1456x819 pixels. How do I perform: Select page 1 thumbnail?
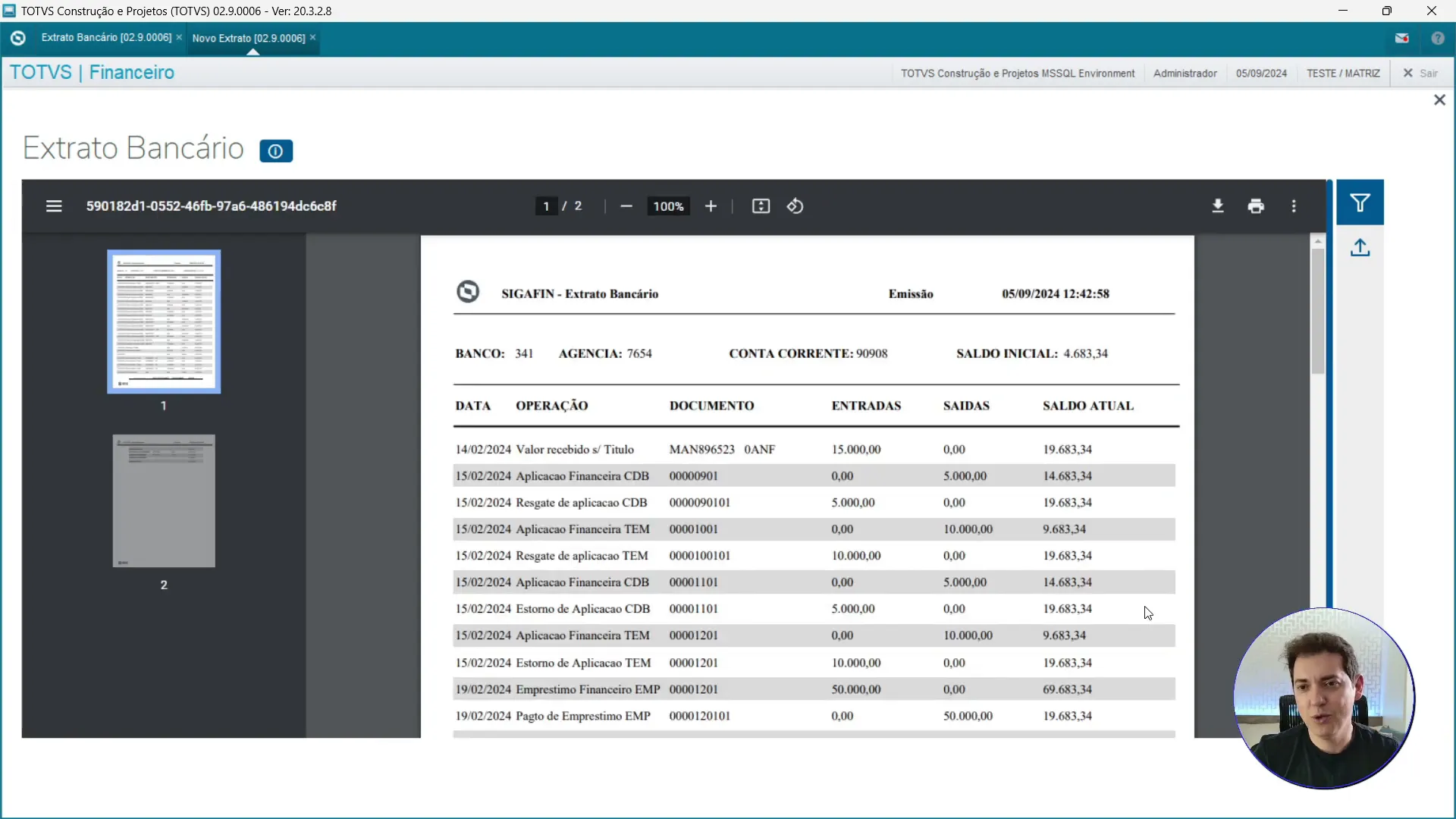pyautogui.click(x=164, y=322)
